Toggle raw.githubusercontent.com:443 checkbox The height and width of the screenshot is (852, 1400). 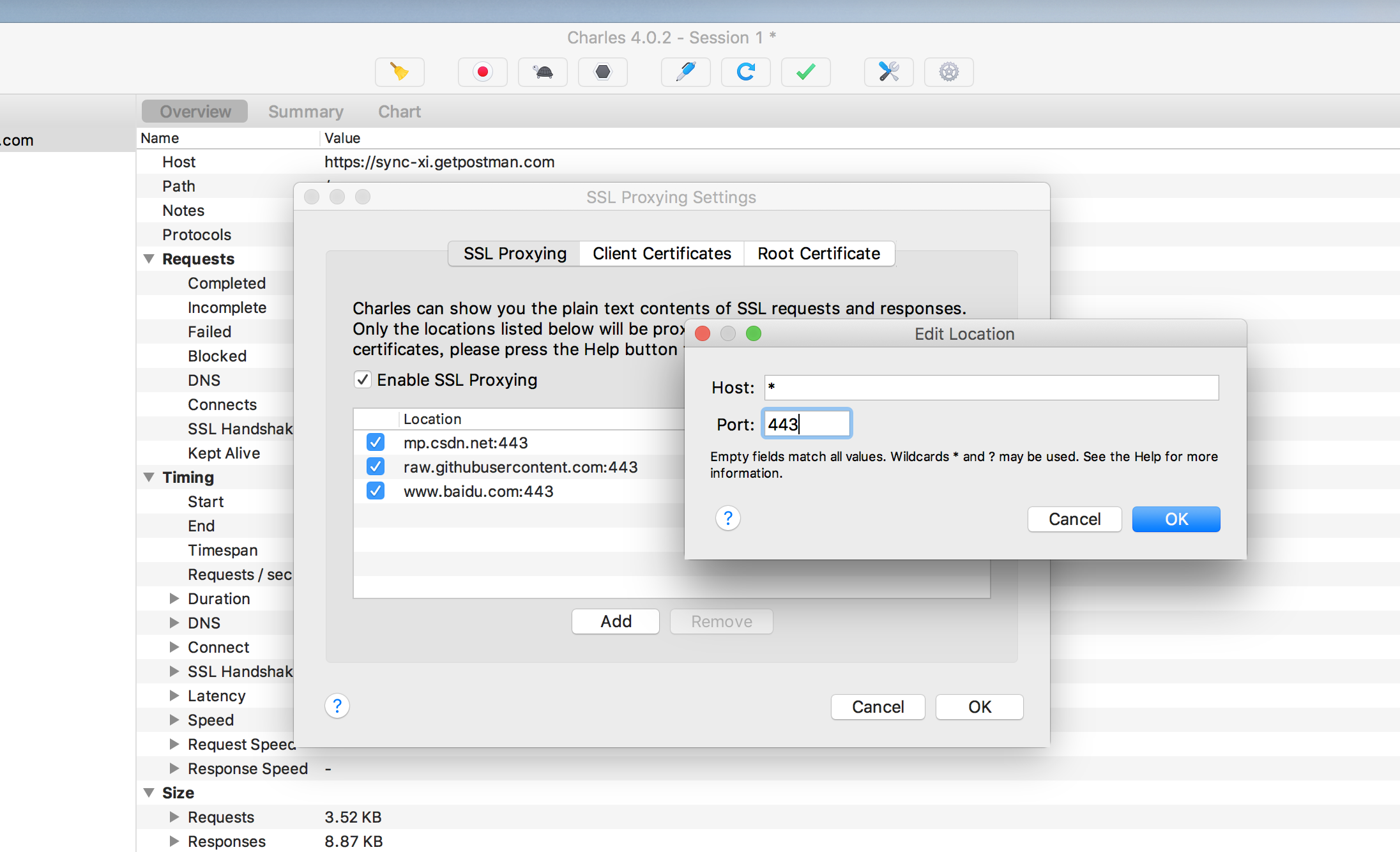pyautogui.click(x=375, y=467)
